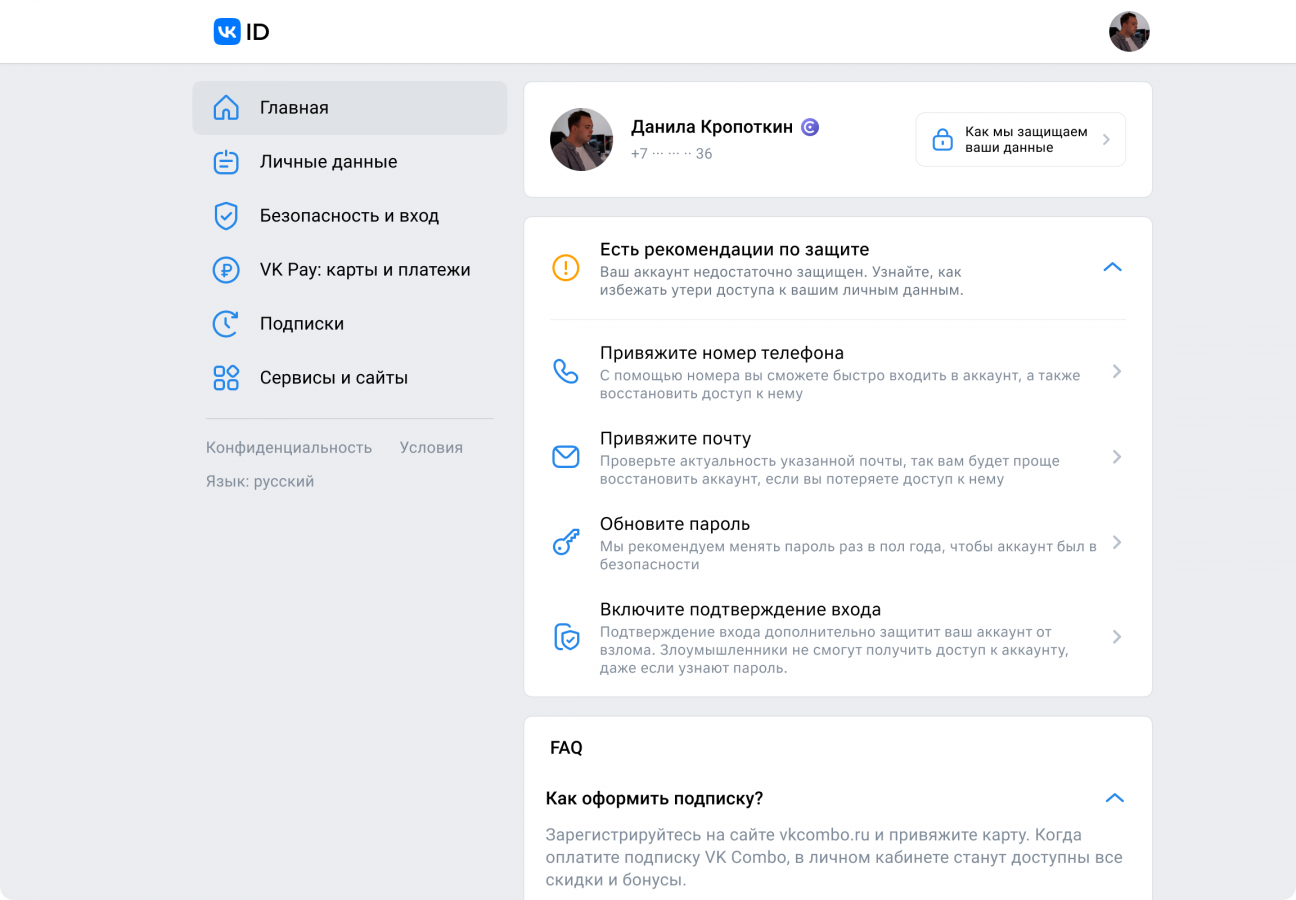Click the shield icon for Включите подтверждение входа
The width and height of the screenshot is (1296, 900).
click(x=567, y=637)
